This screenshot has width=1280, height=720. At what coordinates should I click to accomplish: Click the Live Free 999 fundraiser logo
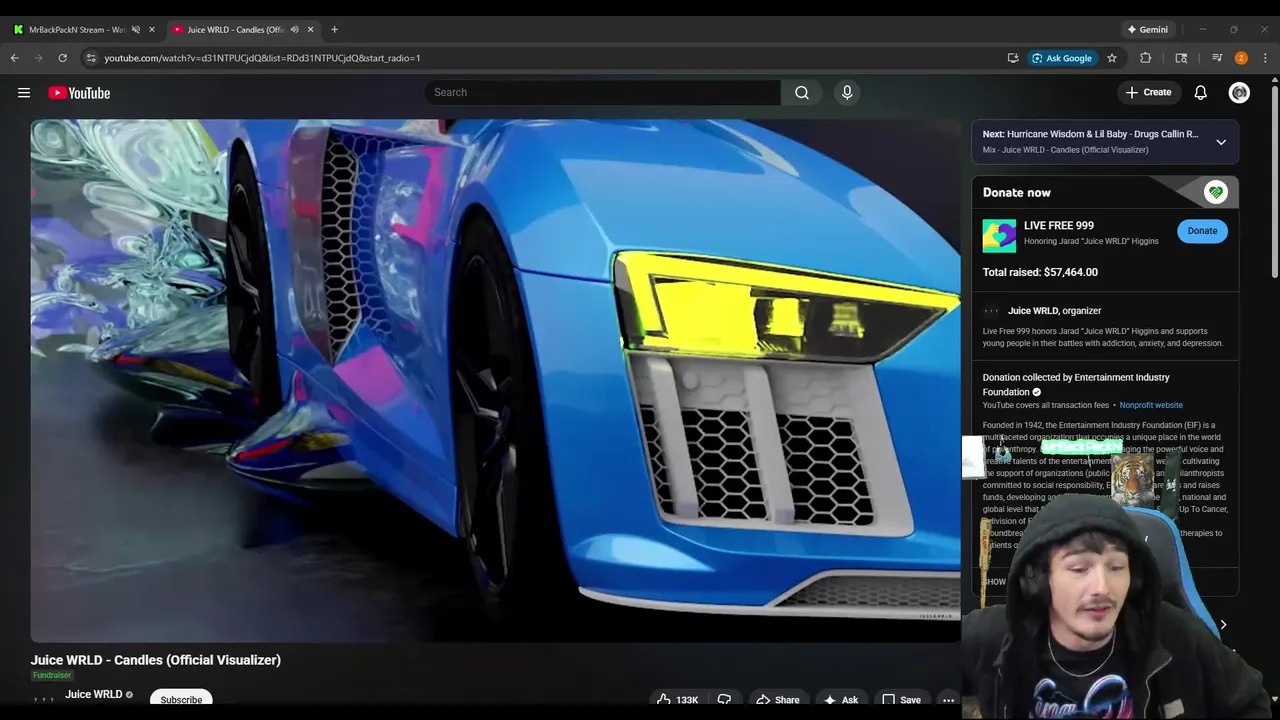click(999, 236)
